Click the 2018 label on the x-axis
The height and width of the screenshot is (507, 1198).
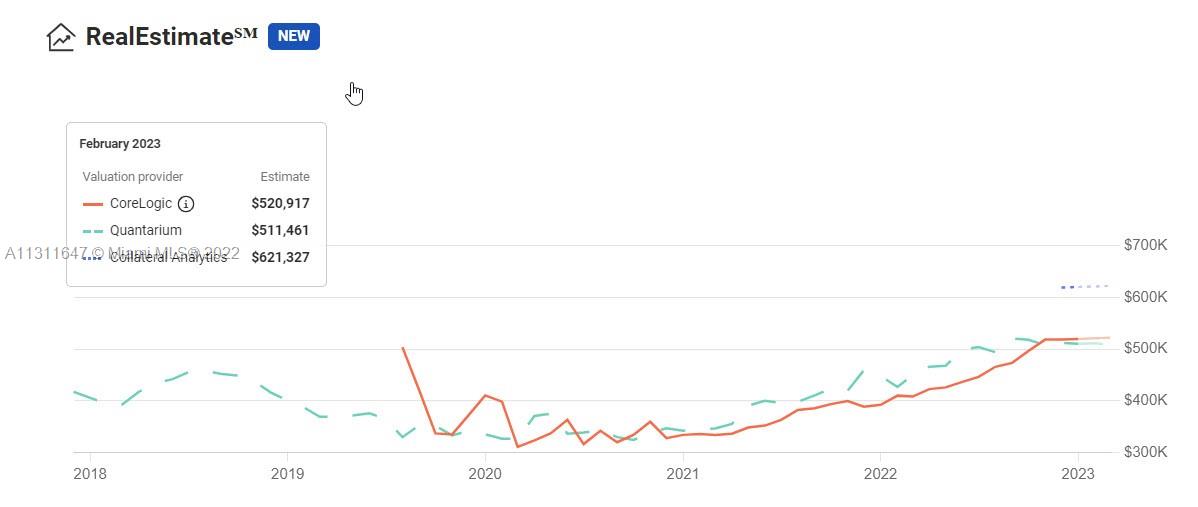[90, 473]
